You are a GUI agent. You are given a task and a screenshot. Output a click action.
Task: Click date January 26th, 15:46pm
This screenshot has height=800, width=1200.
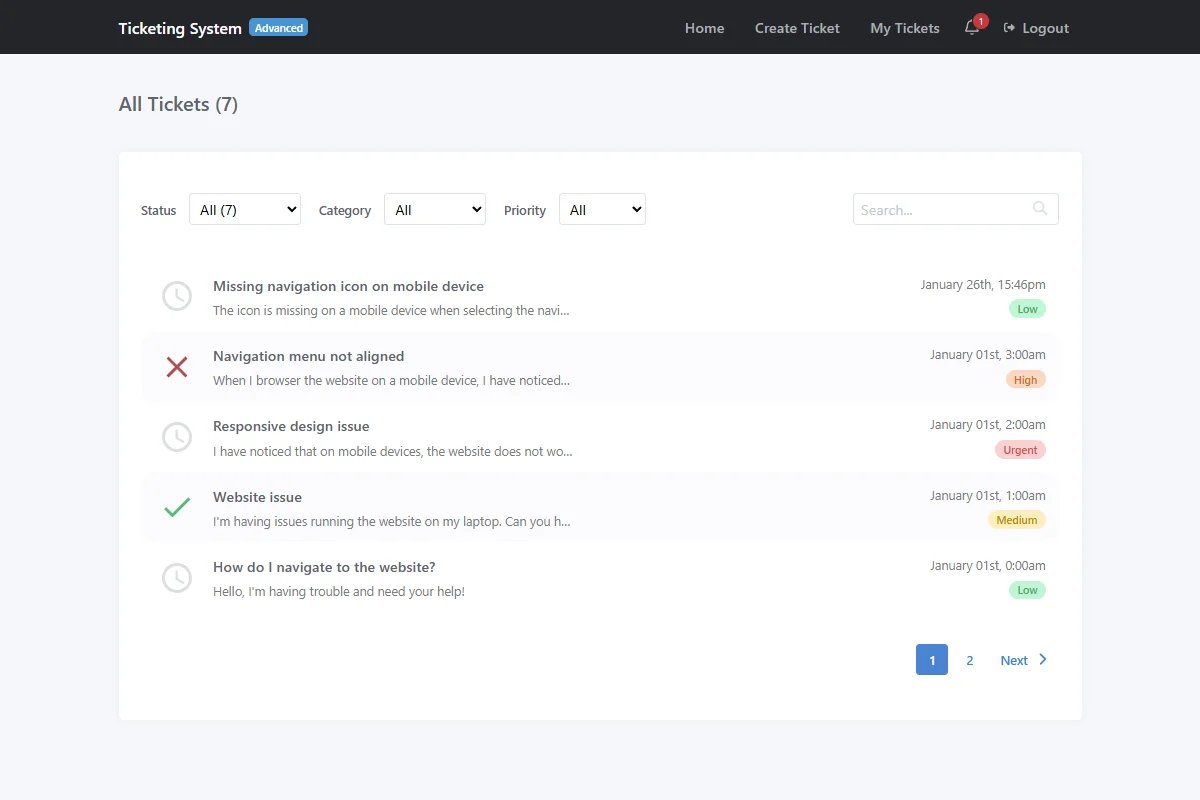point(983,285)
